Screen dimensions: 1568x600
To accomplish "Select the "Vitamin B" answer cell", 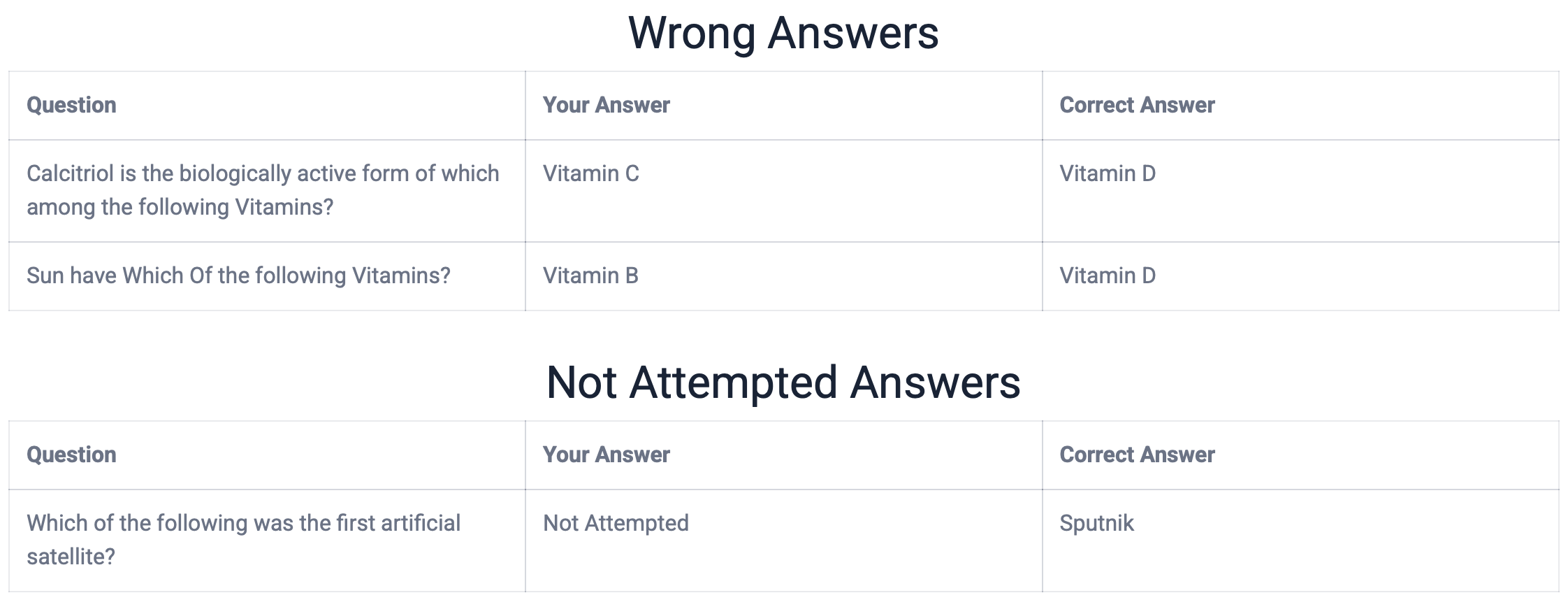I will (x=590, y=276).
